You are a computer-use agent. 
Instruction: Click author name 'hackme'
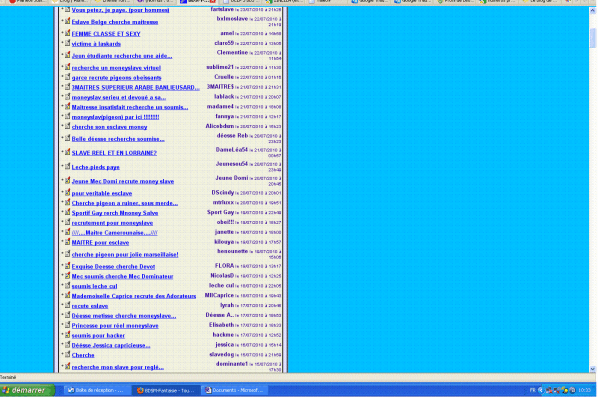[x=223, y=335]
